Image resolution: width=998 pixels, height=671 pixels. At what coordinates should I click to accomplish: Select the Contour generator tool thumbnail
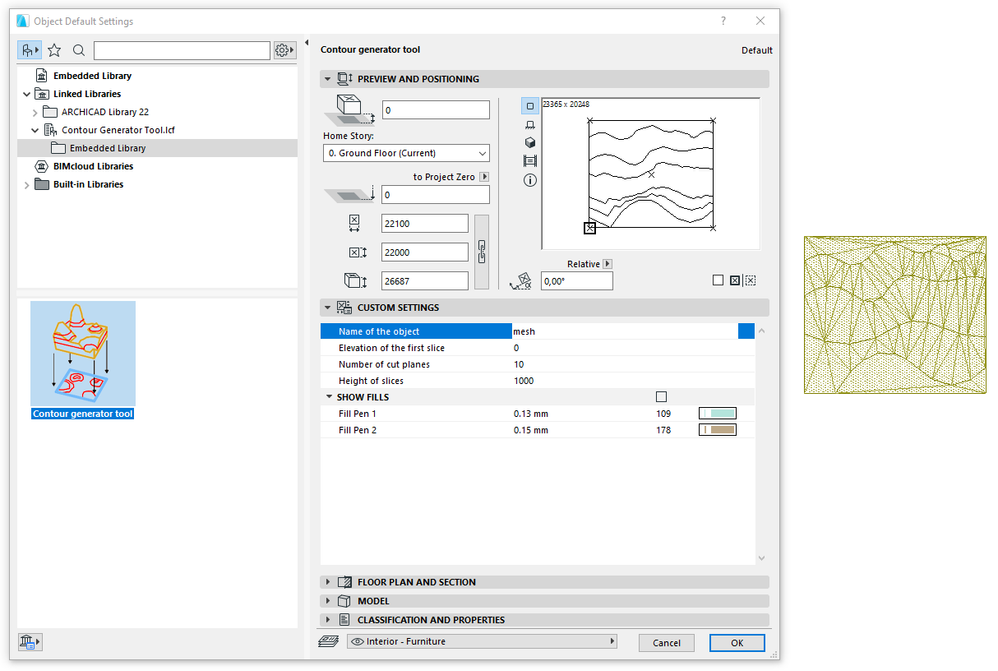(x=83, y=354)
